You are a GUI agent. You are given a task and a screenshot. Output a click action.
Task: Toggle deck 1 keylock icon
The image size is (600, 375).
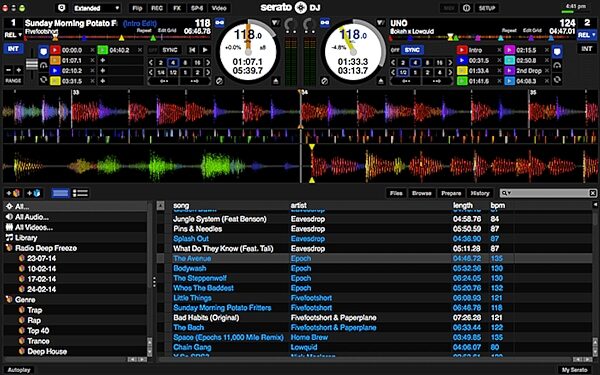219,23
